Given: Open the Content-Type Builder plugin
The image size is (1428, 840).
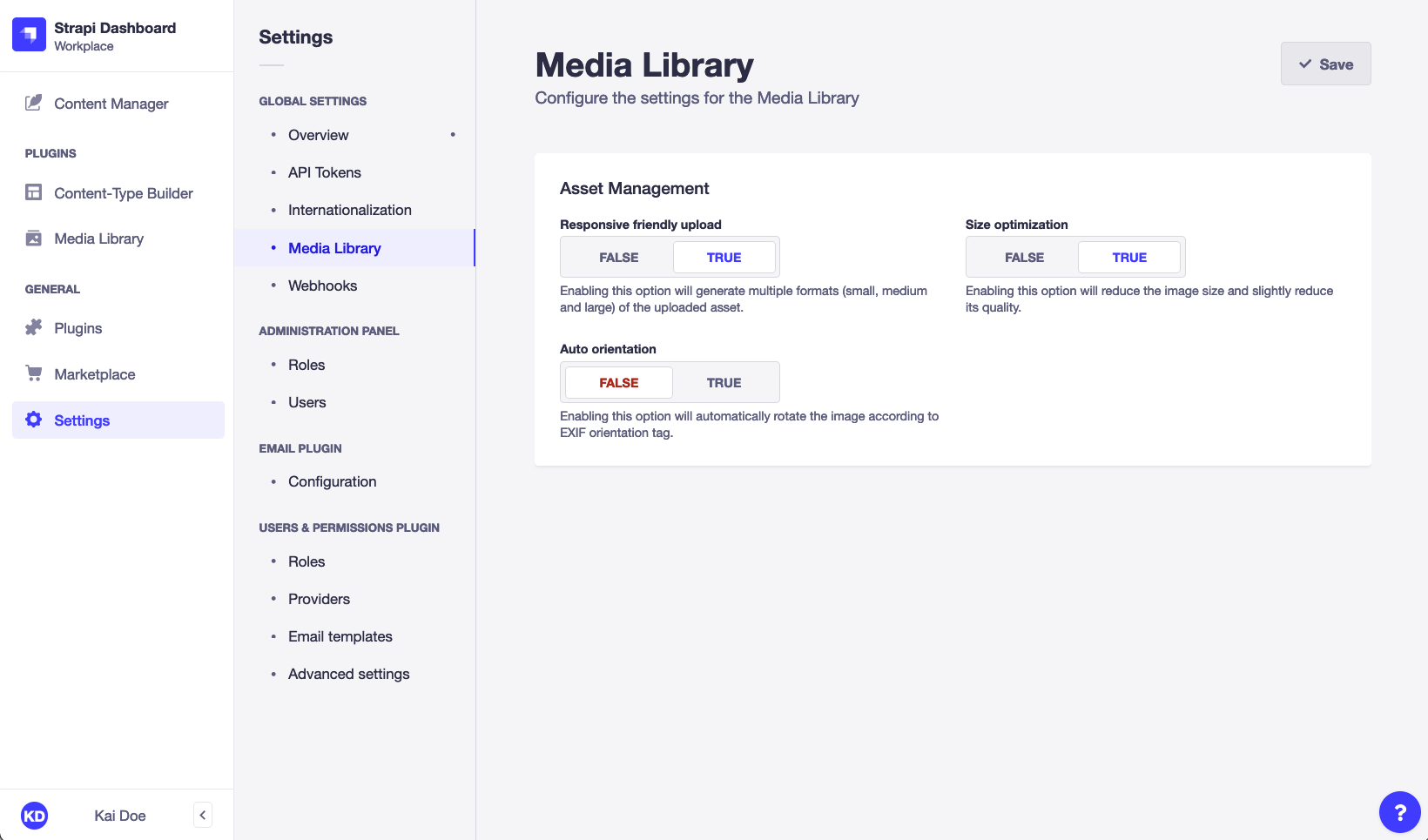Looking at the screenshot, I should click(123, 193).
